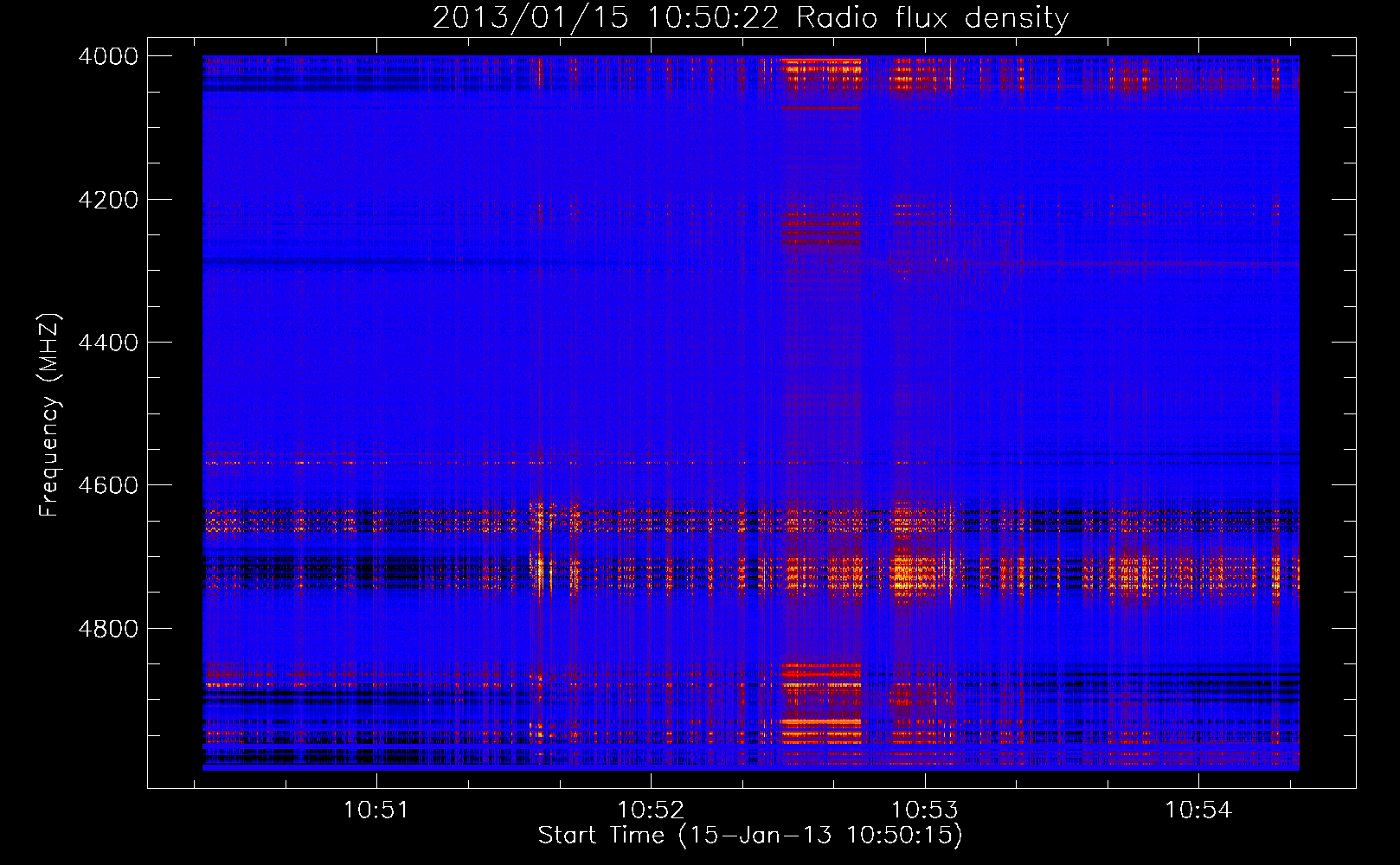Click the '10:53' time axis label
The width and height of the screenshot is (1400, 865).
924,811
